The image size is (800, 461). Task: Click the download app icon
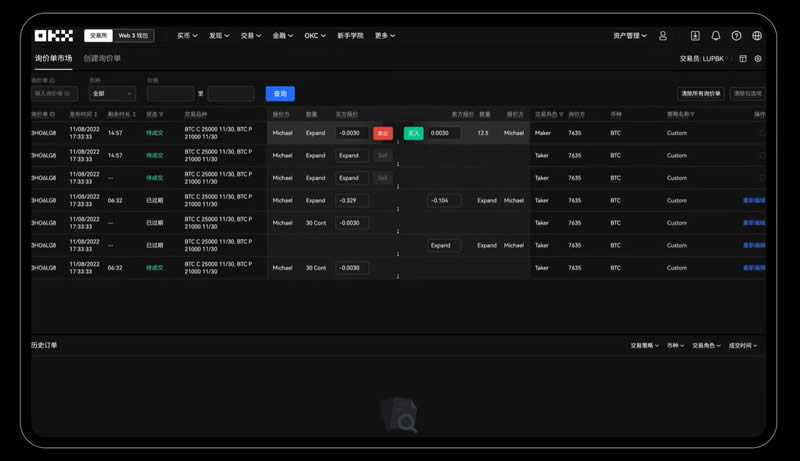click(695, 36)
